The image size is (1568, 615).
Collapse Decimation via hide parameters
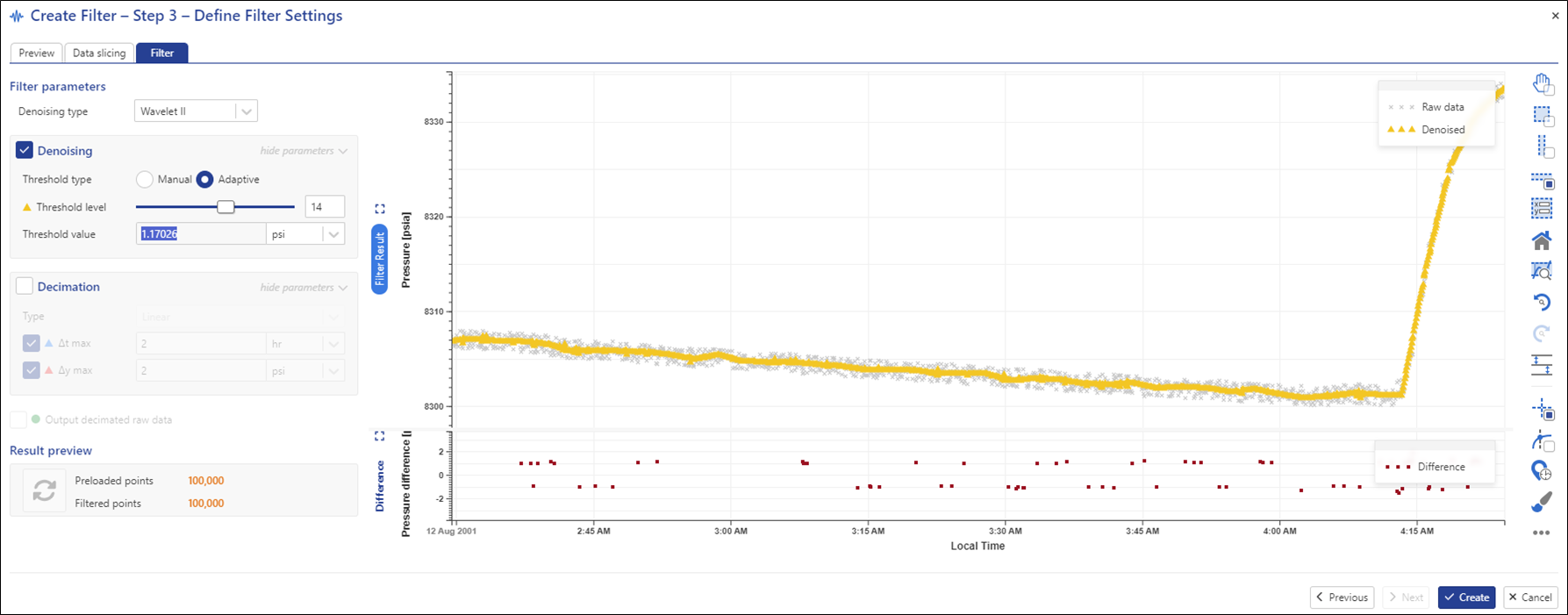pyautogui.click(x=304, y=287)
